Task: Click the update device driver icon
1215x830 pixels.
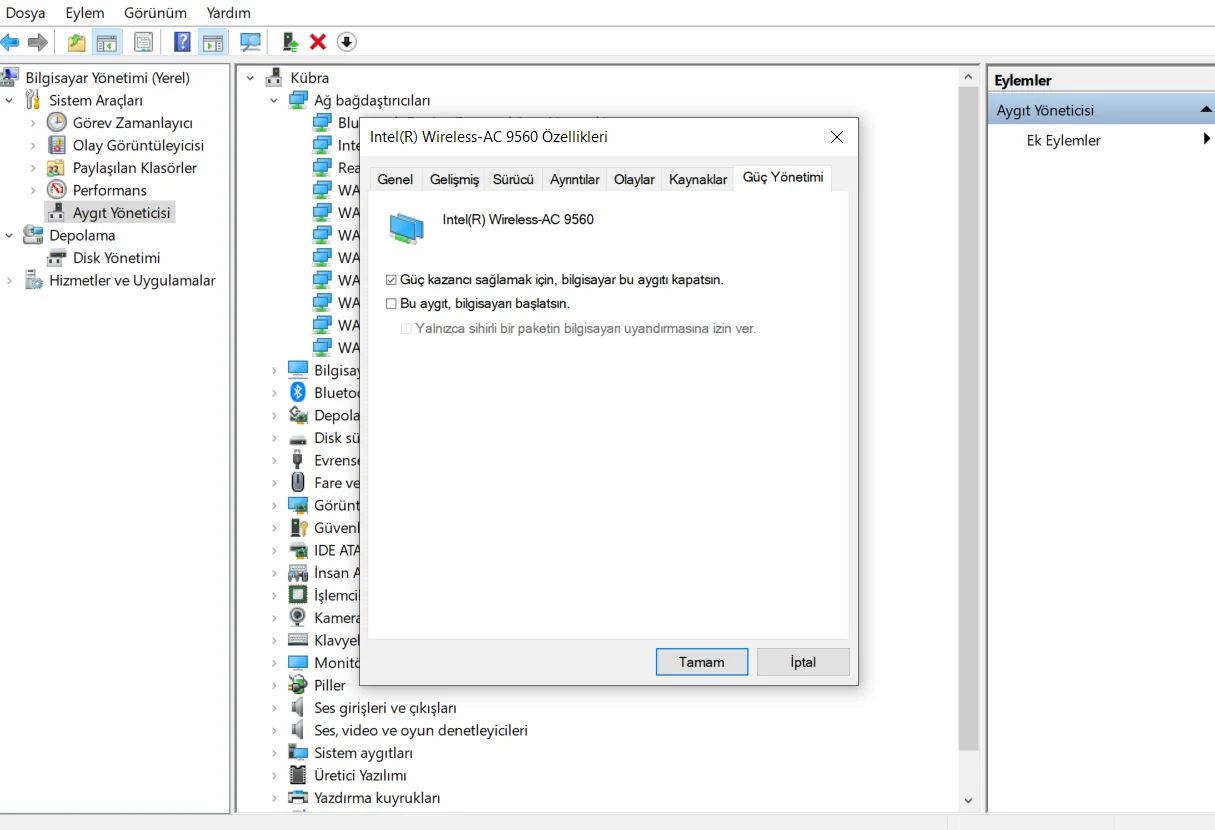Action: pos(290,42)
